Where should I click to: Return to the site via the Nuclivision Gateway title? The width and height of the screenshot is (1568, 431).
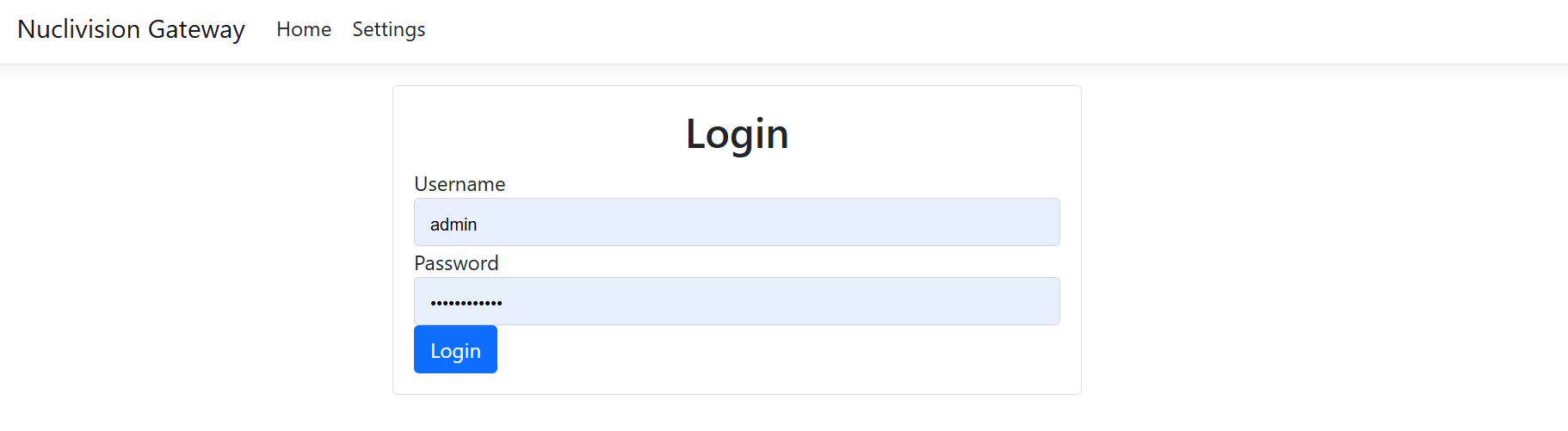[x=131, y=29]
